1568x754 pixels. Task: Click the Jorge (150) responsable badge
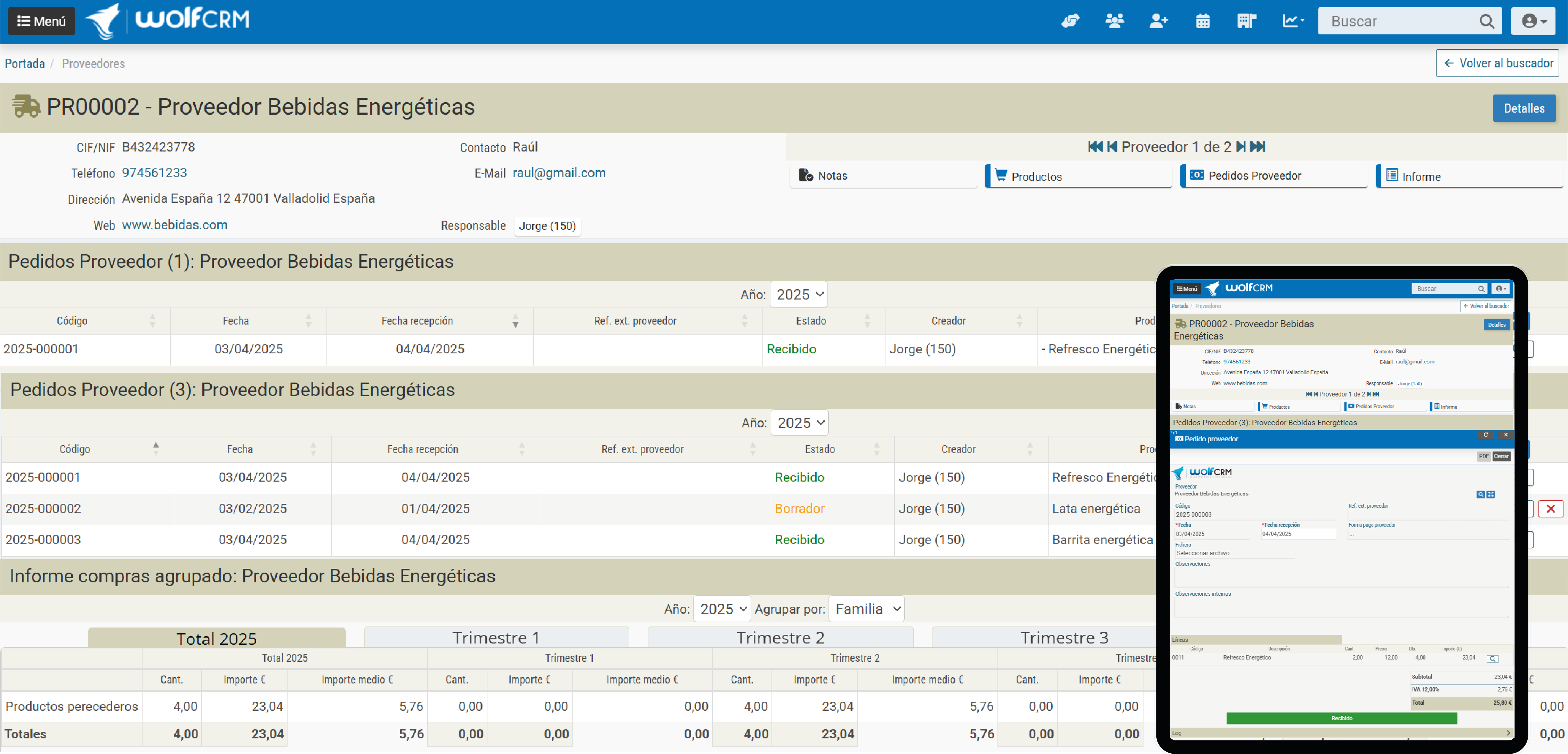tap(547, 226)
